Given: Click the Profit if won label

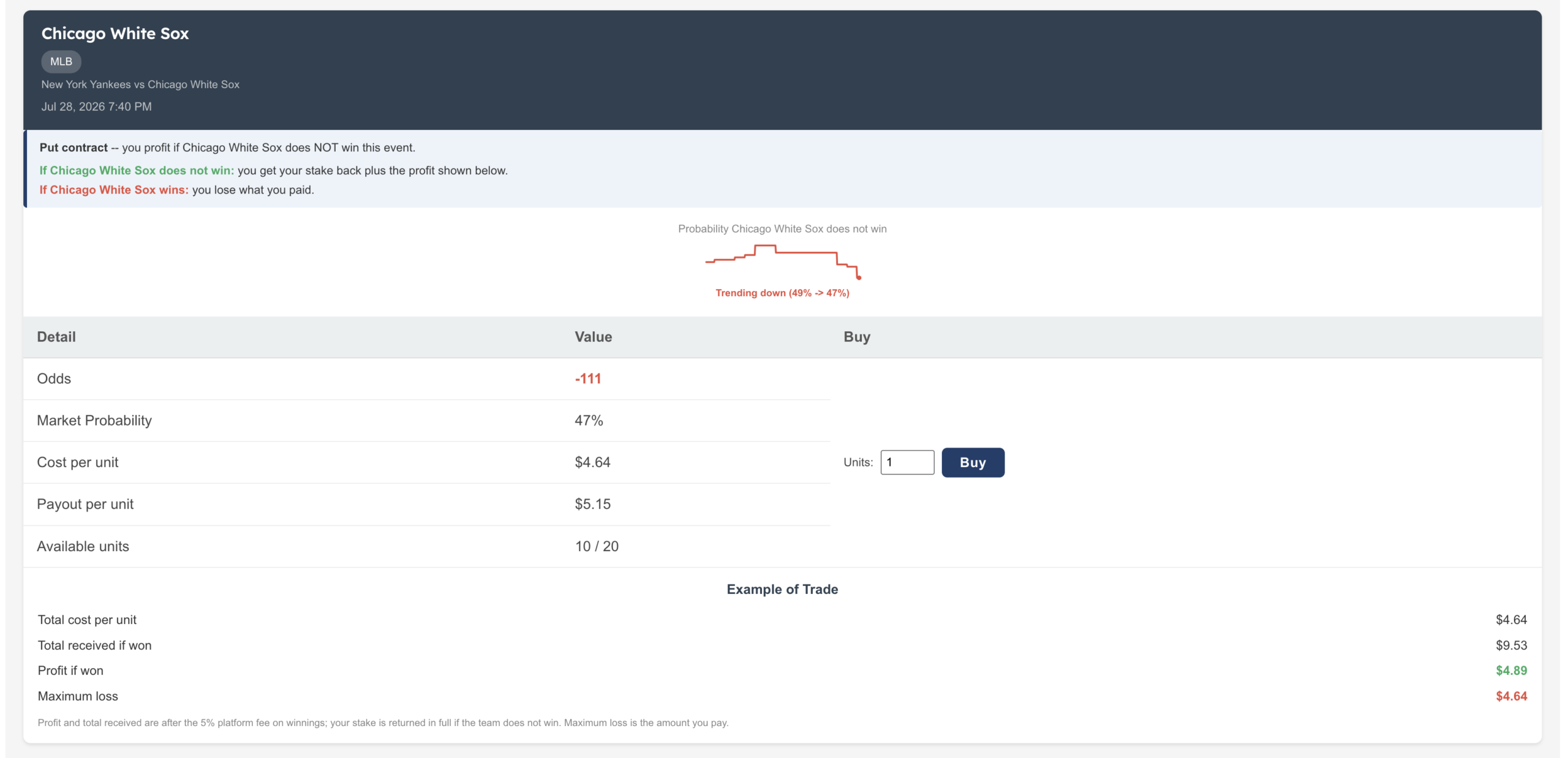Looking at the screenshot, I should pos(70,671).
